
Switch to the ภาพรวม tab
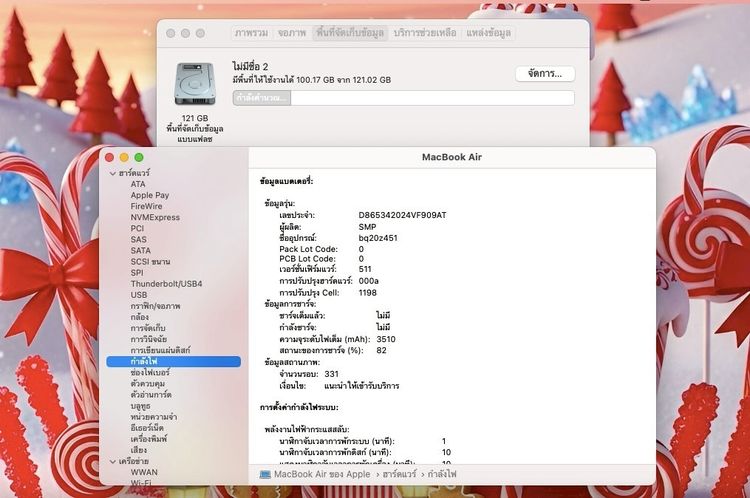pyautogui.click(x=251, y=33)
